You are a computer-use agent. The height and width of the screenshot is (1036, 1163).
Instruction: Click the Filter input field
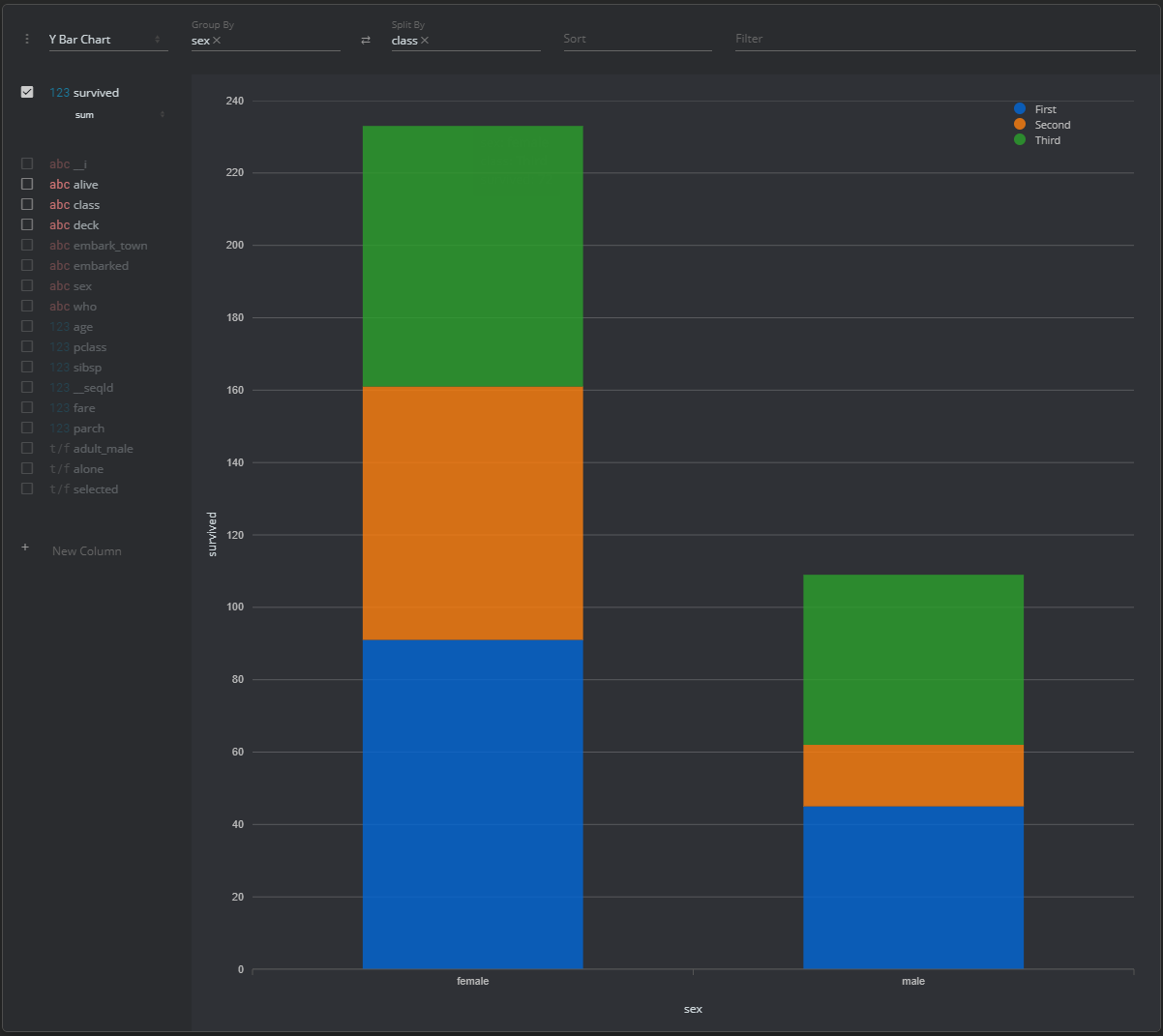click(x=935, y=40)
